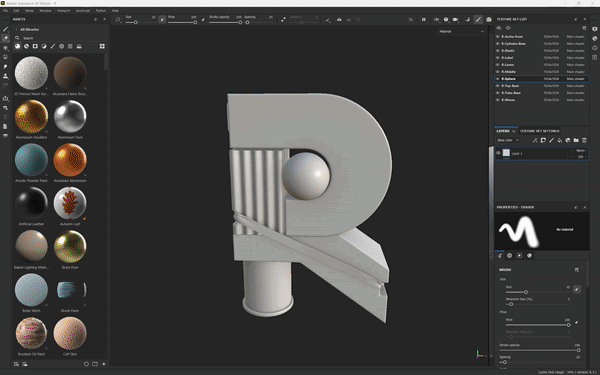Adjust Stroke opacity slider in Properties panel
Screen dimensions: 600x375
click(540, 350)
